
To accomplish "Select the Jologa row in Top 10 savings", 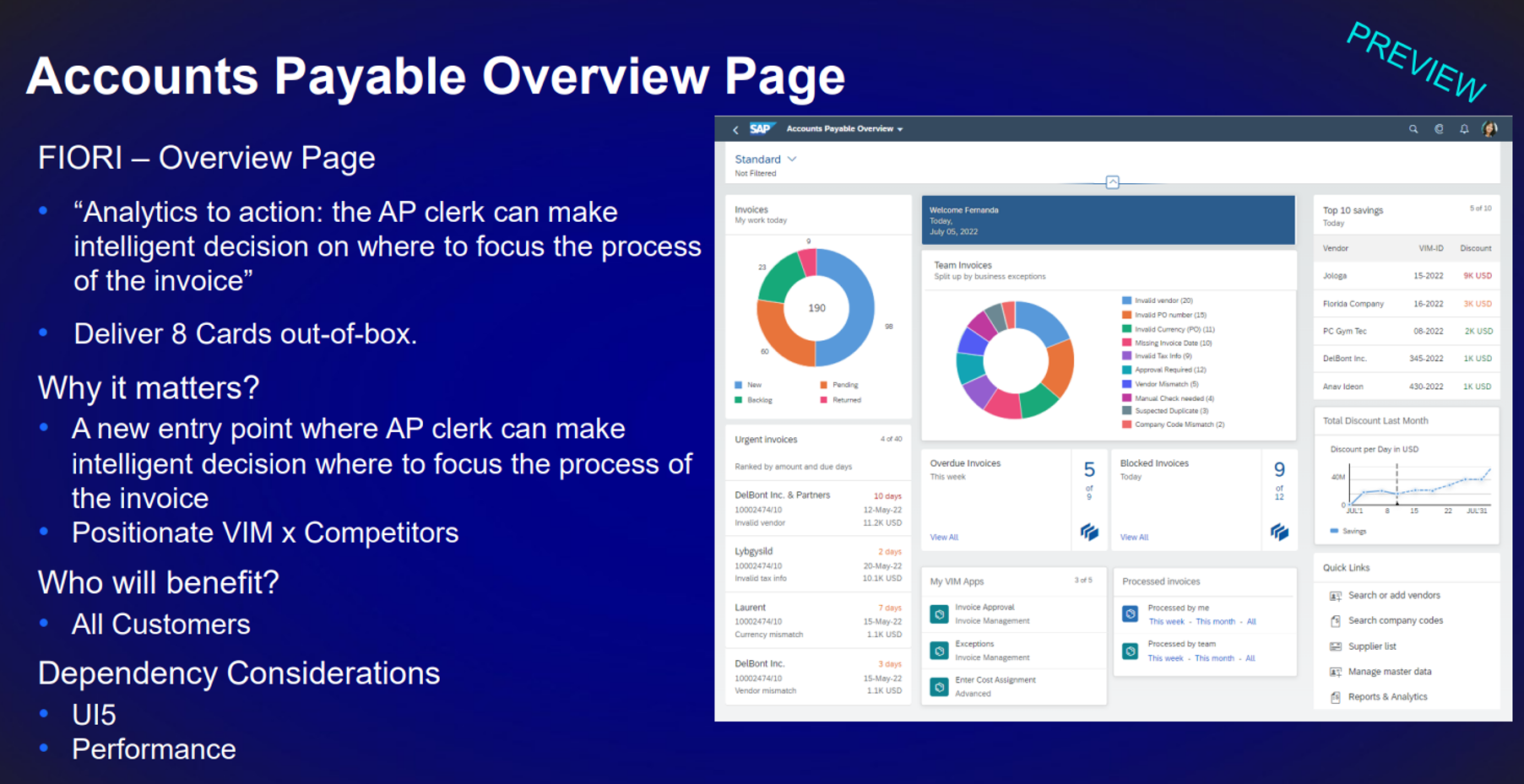I will pos(1406,276).
